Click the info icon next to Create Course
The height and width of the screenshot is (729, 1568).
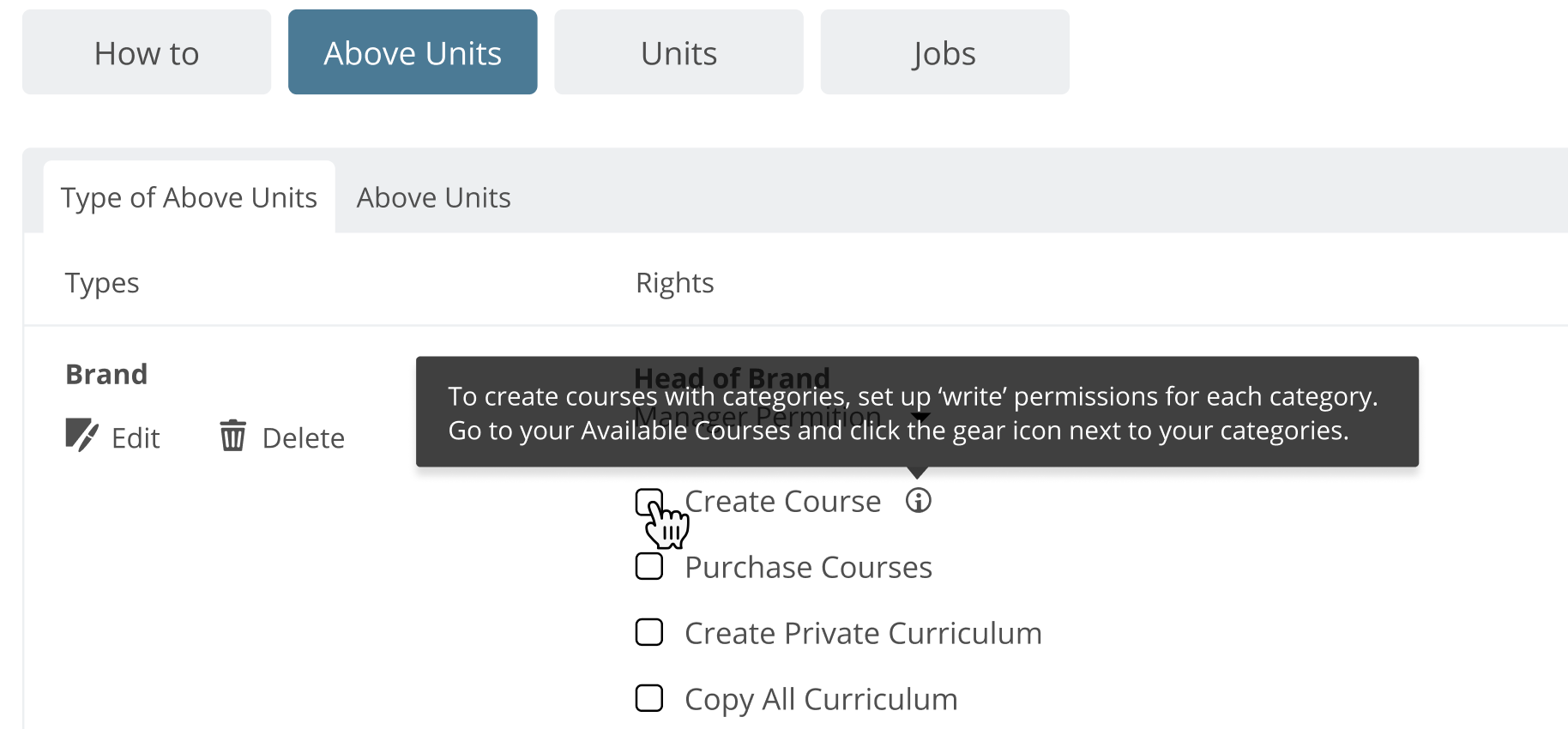coord(919,500)
